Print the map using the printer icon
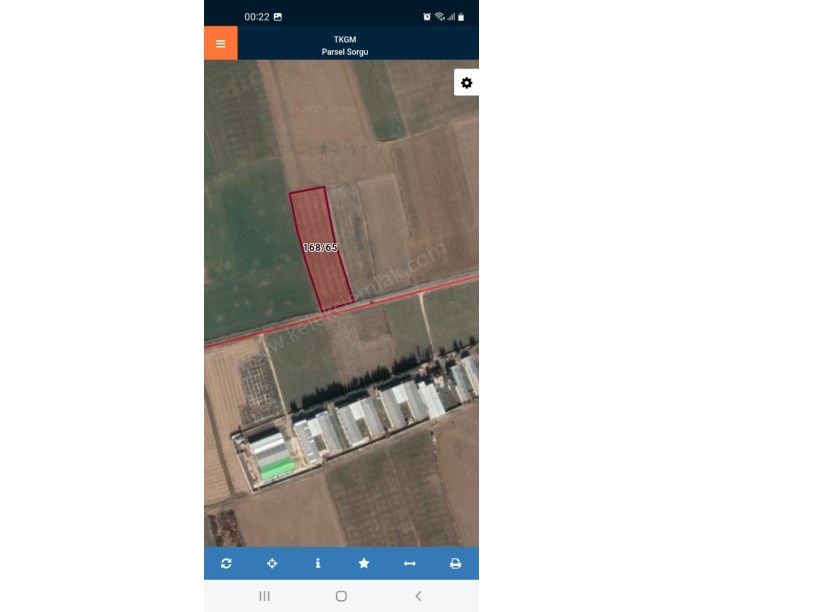 (x=455, y=563)
